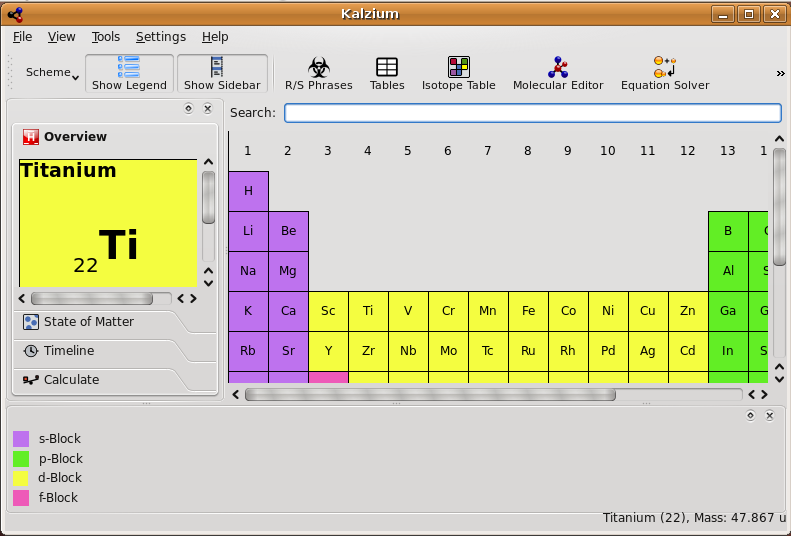This screenshot has height=536, width=791.
Task: Select Lithium (Li) element
Action: coord(248,231)
